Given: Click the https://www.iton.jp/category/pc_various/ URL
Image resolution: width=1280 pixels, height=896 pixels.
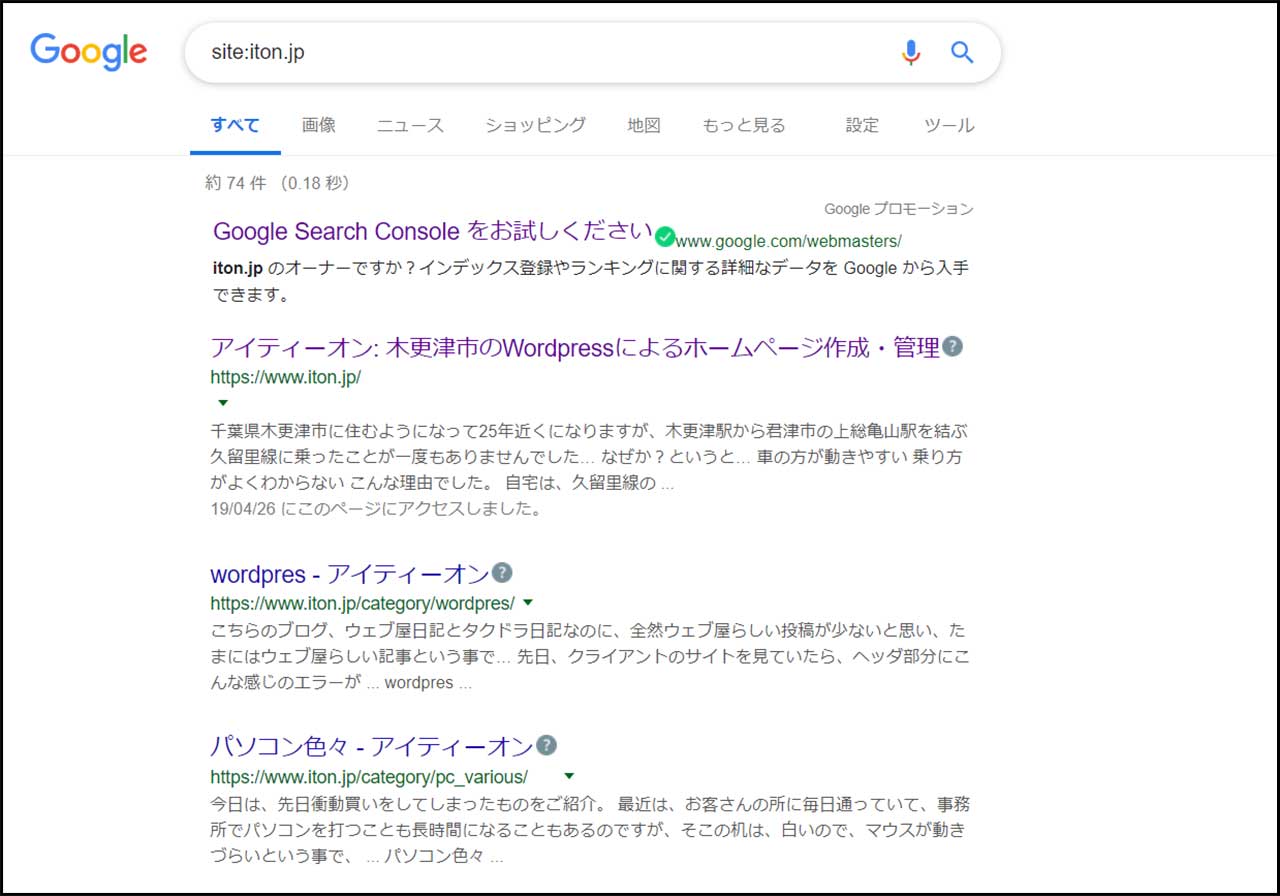Looking at the screenshot, I should click(x=368, y=777).
